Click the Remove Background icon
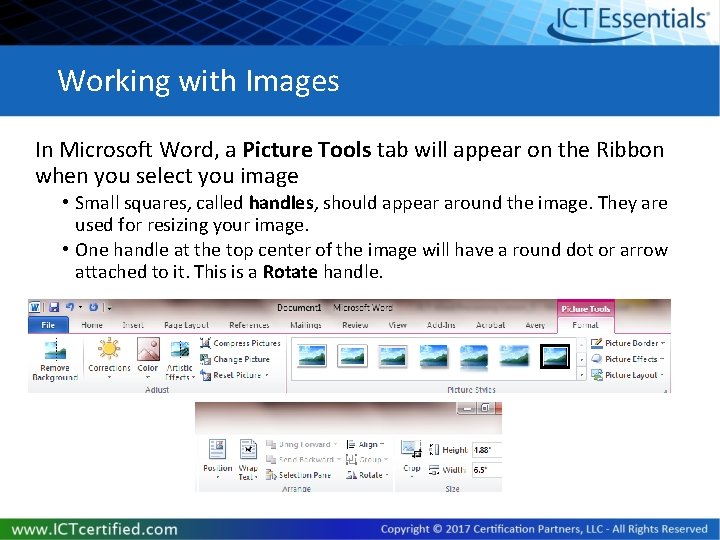The image size is (720, 540). pyautogui.click(x=55, y=351)
